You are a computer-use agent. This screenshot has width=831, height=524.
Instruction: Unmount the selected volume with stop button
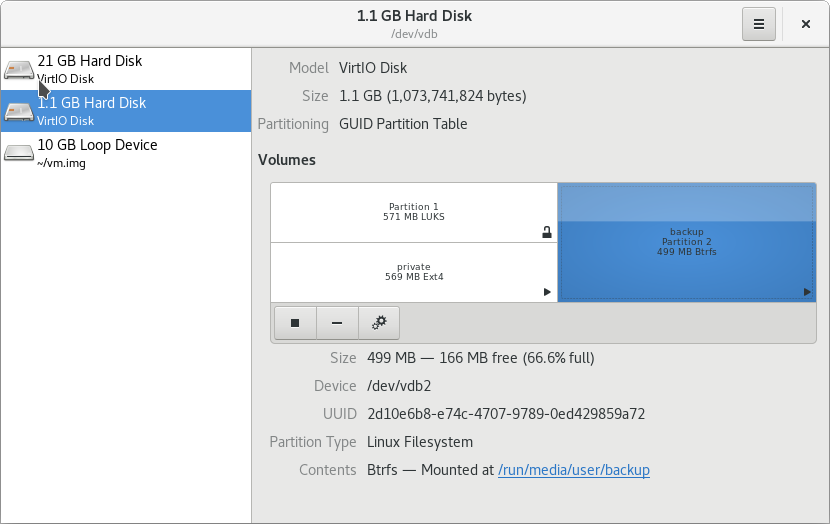click(x=295, y=323)
